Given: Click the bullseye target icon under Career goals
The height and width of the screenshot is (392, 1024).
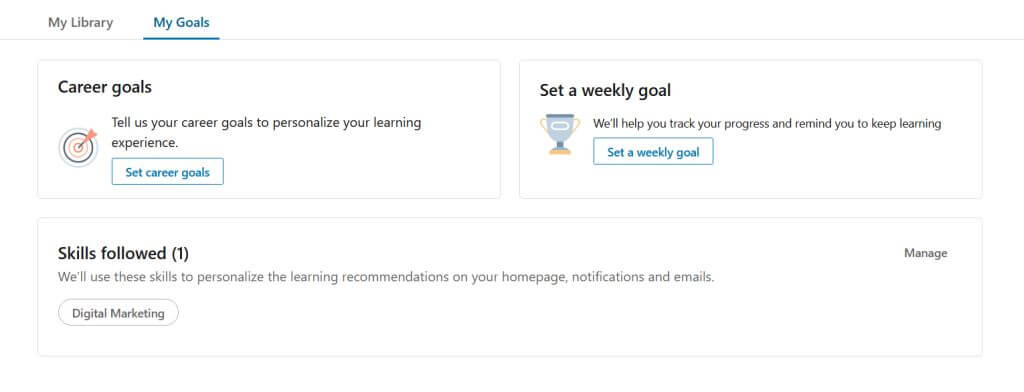Looking at the screenshot, I should pos(78,147).
